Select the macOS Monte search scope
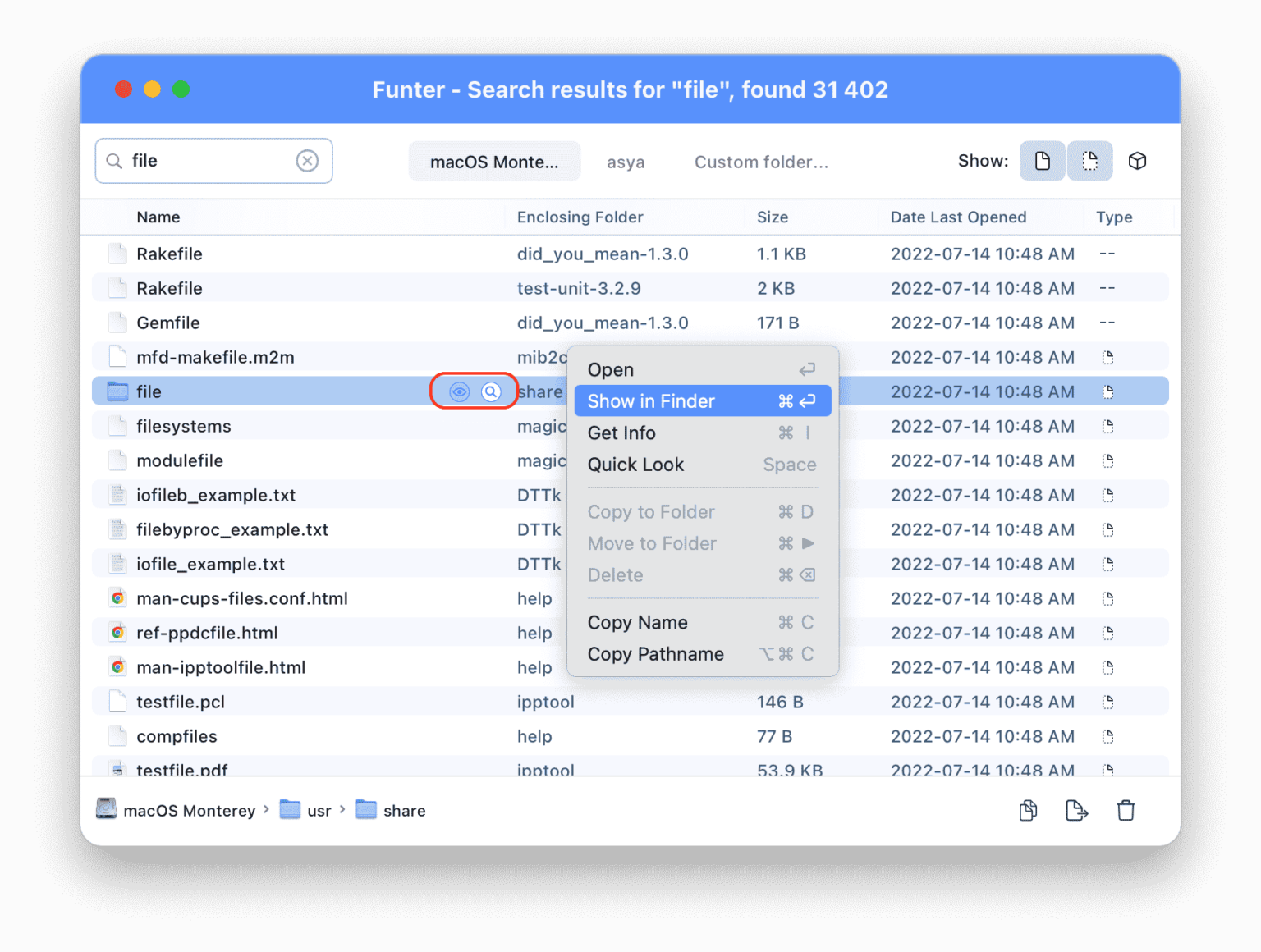This screenshot has width=1261, height=952. tap(494, 162)
